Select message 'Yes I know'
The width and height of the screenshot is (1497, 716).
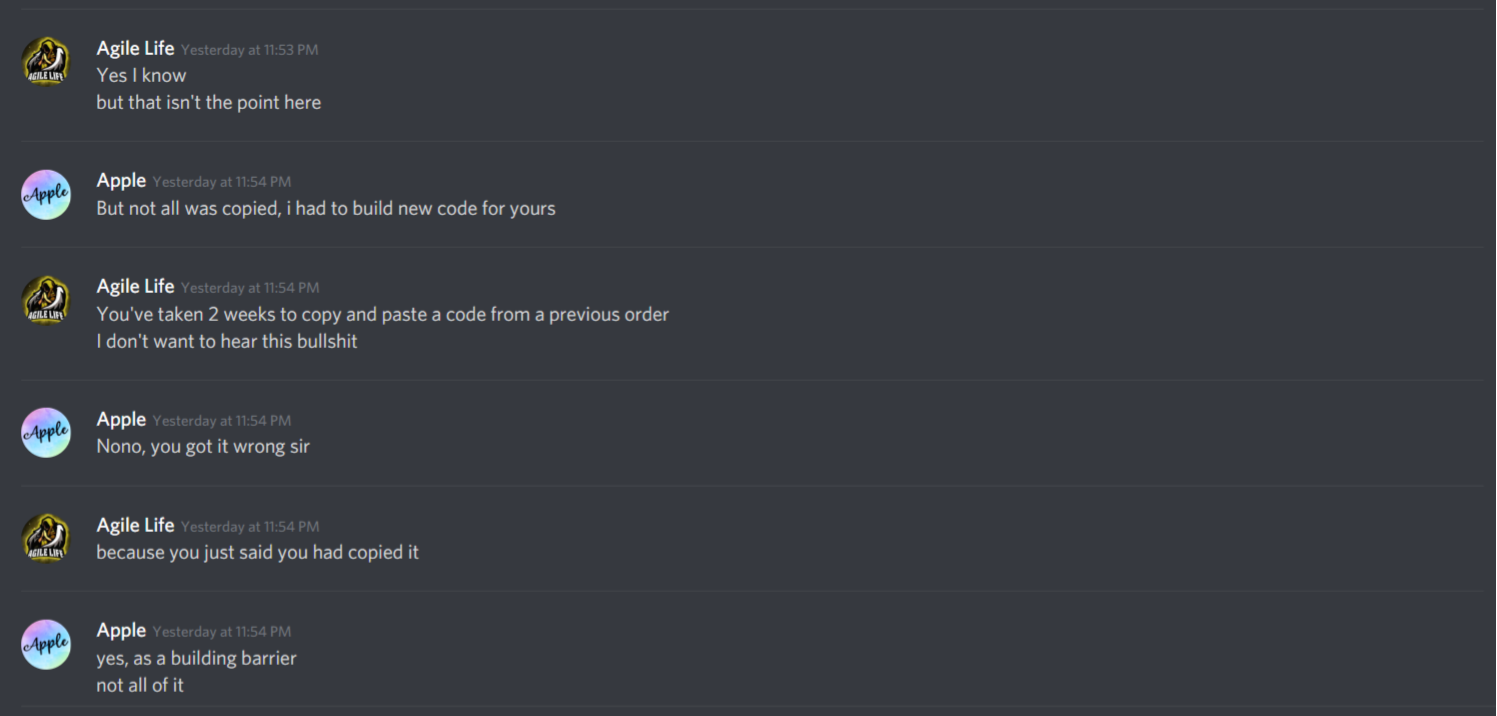coord(141,75)
